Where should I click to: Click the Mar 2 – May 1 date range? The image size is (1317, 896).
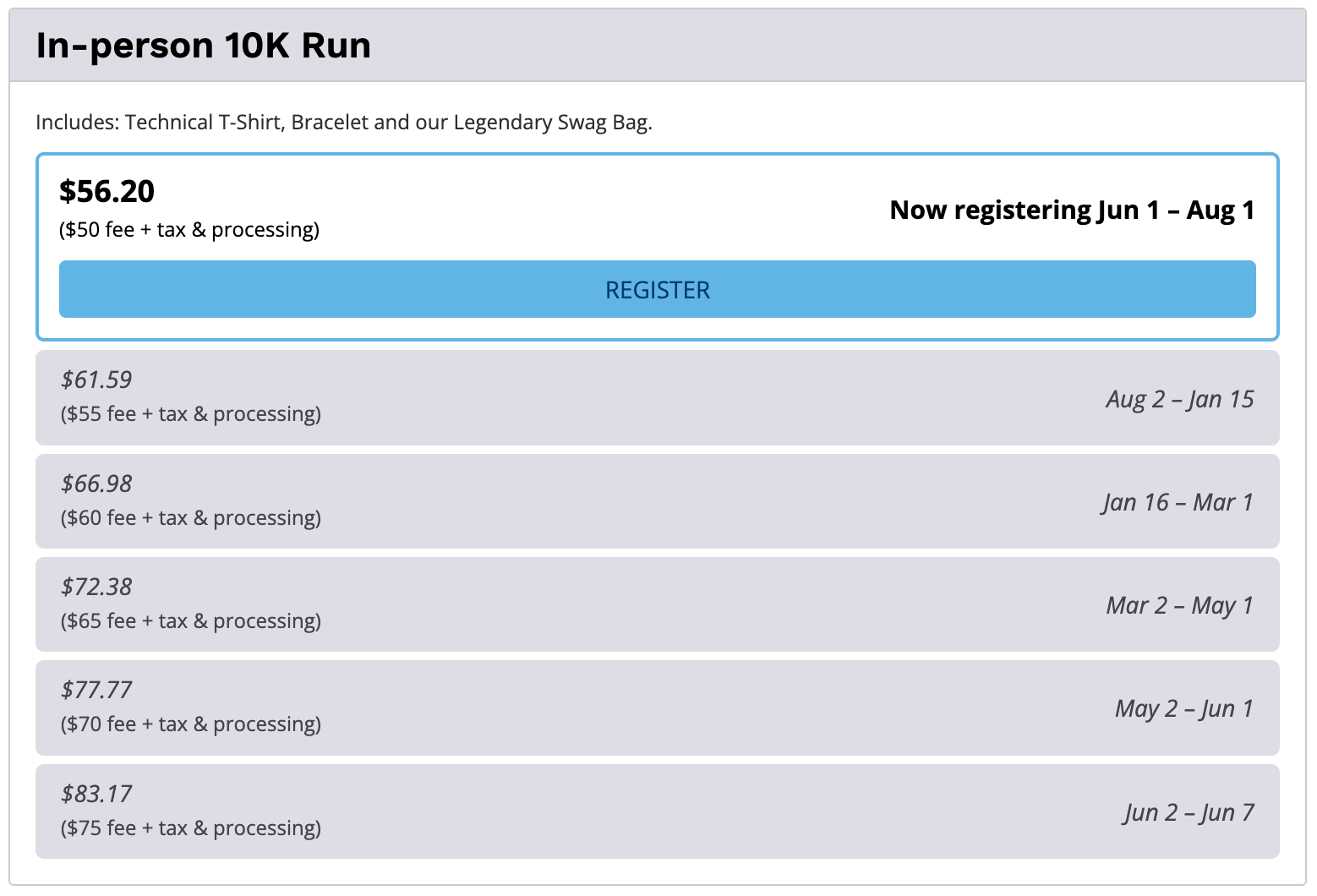coord(1179,605)
